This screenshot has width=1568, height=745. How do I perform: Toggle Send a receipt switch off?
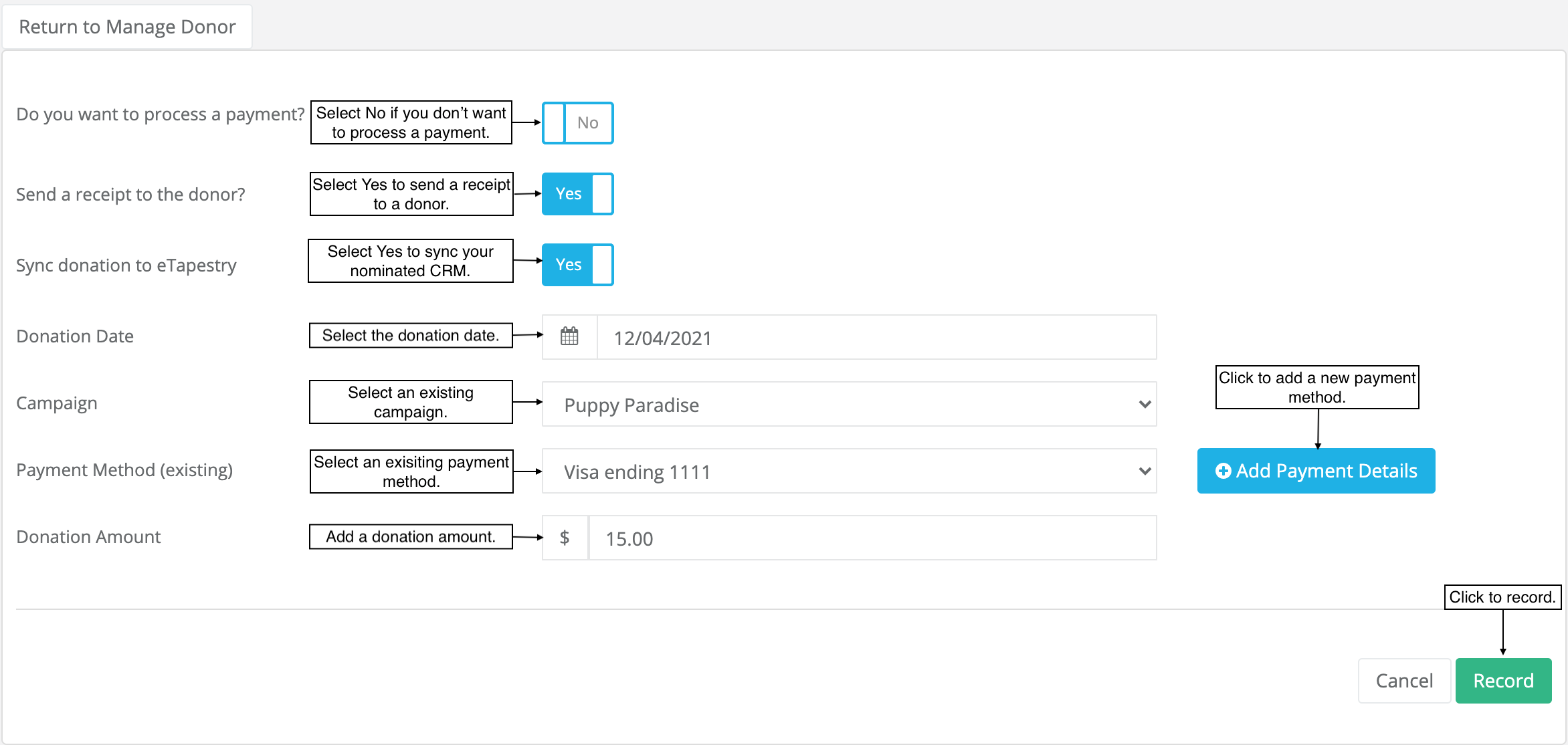[x=577, y=194]
